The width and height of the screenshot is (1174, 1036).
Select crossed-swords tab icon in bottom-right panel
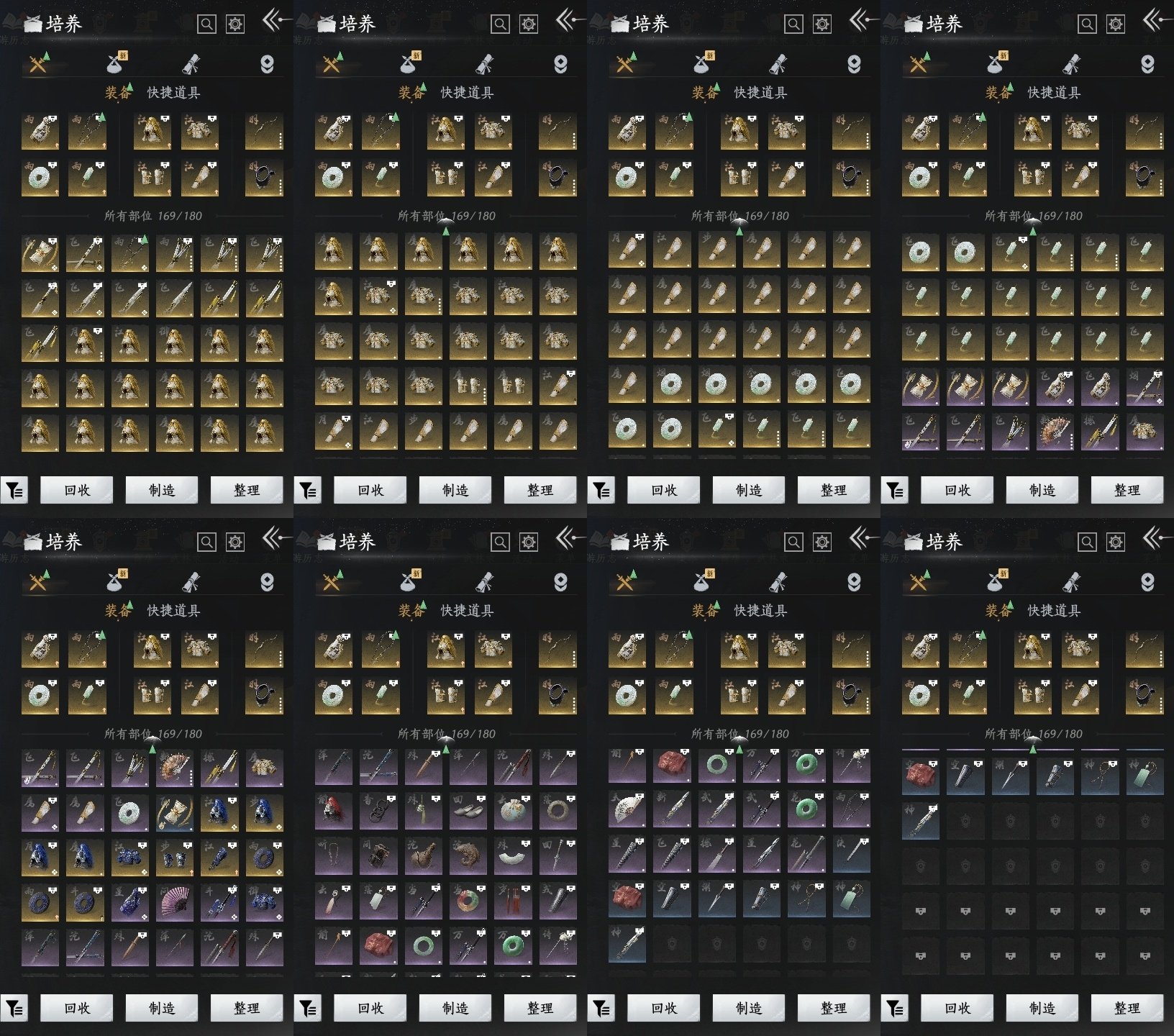pyautogui.click(x=919, y=582)
